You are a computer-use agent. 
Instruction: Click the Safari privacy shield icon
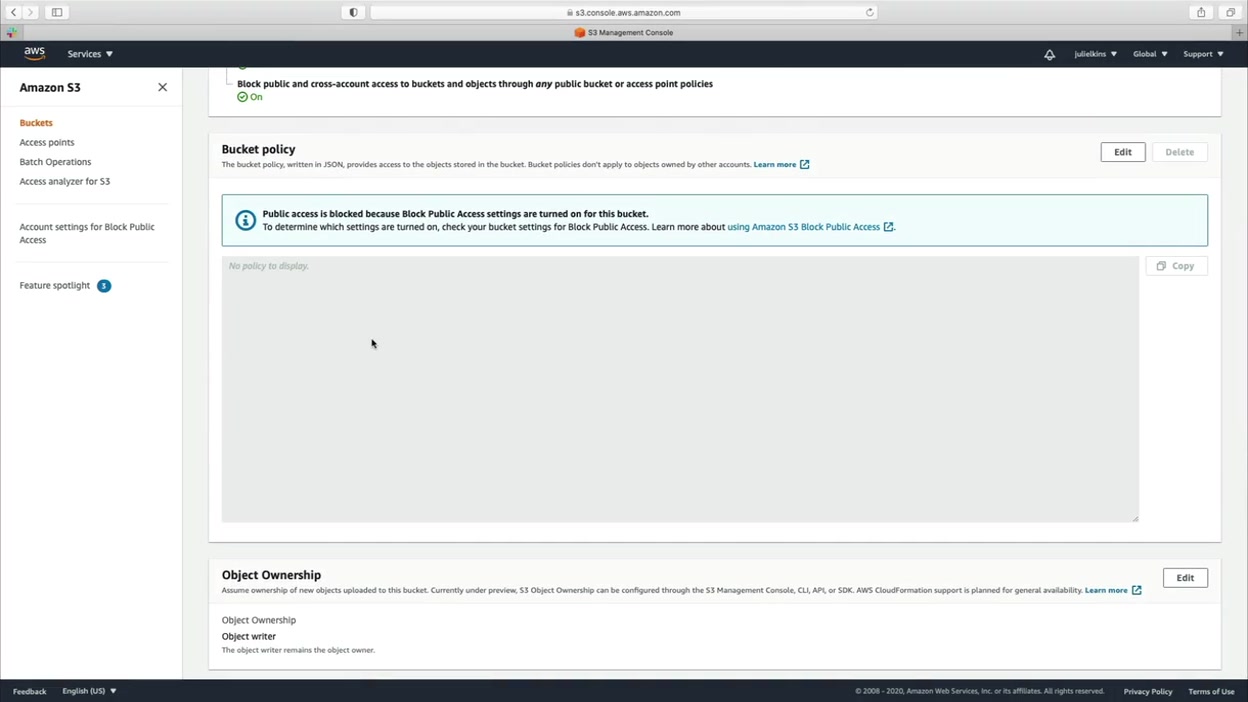pos(354,12)
